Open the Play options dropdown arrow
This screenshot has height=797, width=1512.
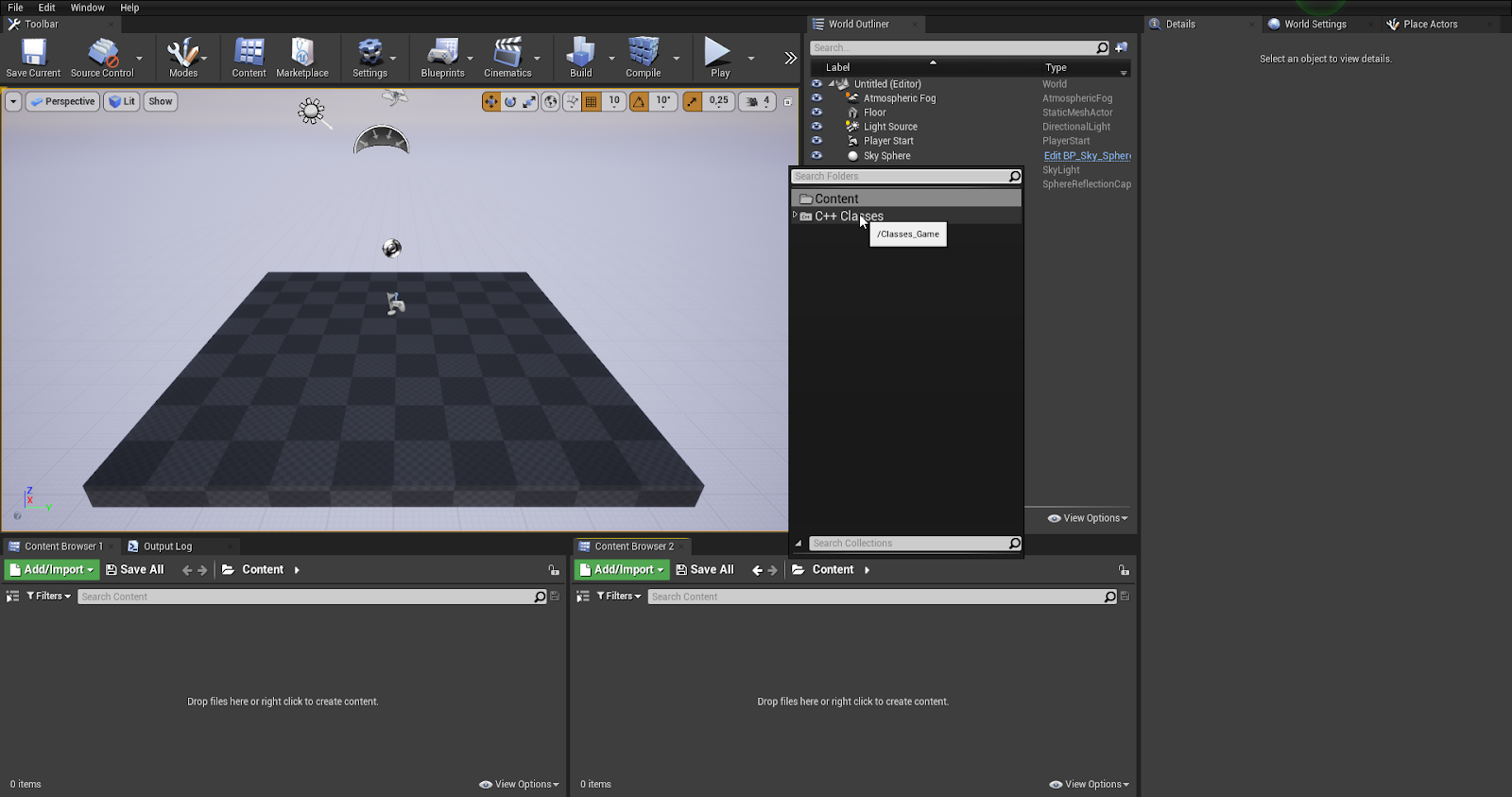(x=751, y=59)
